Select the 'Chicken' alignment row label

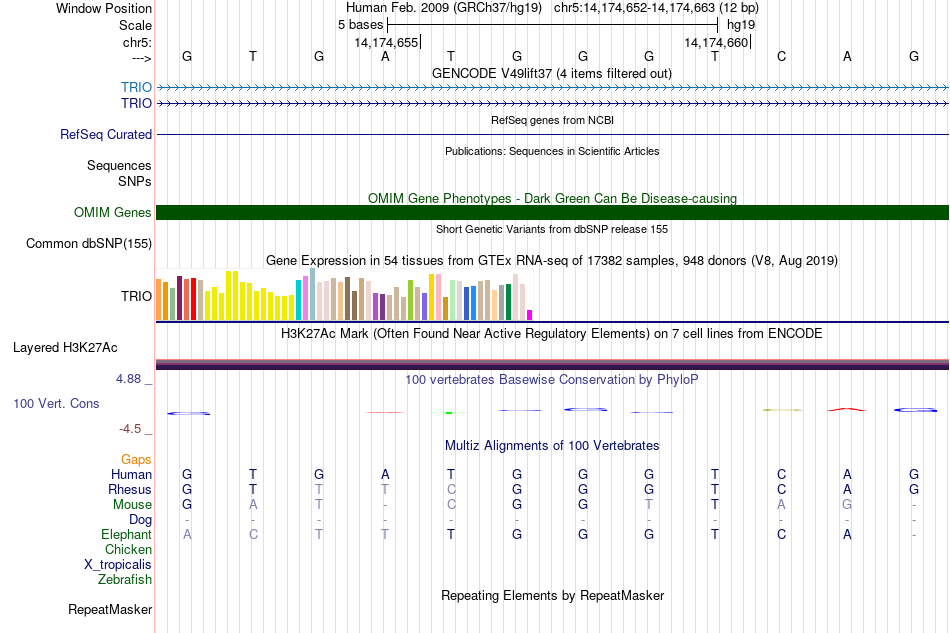point(128,549)
